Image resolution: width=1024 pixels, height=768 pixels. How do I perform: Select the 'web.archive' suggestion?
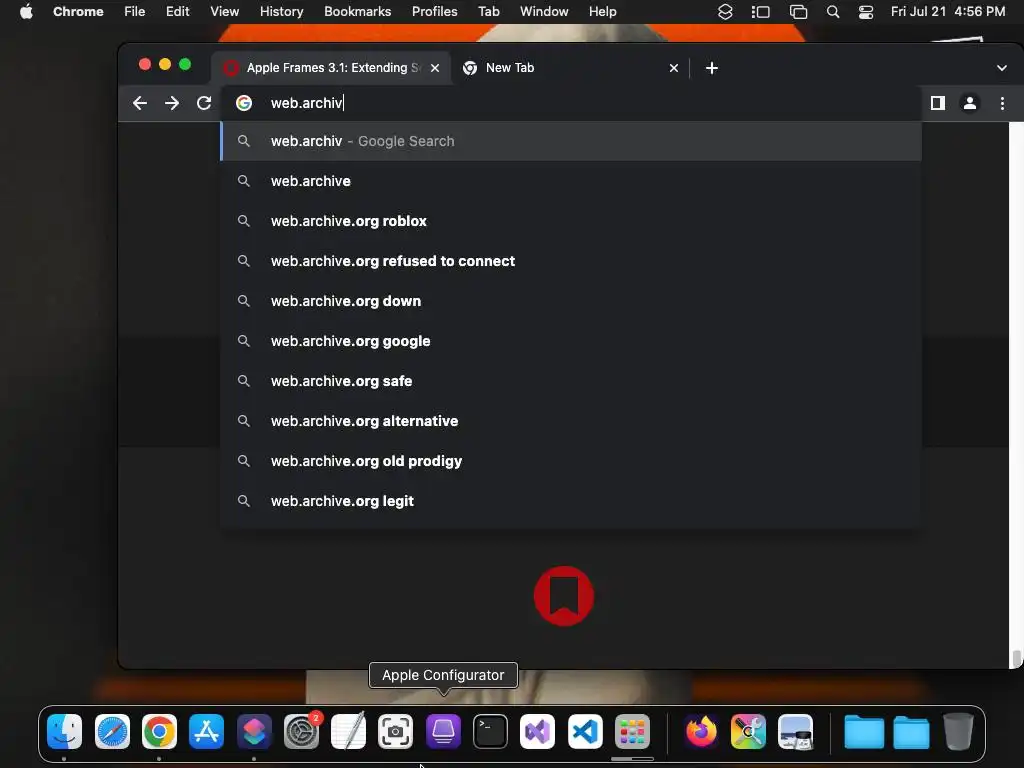coord(571,181)
